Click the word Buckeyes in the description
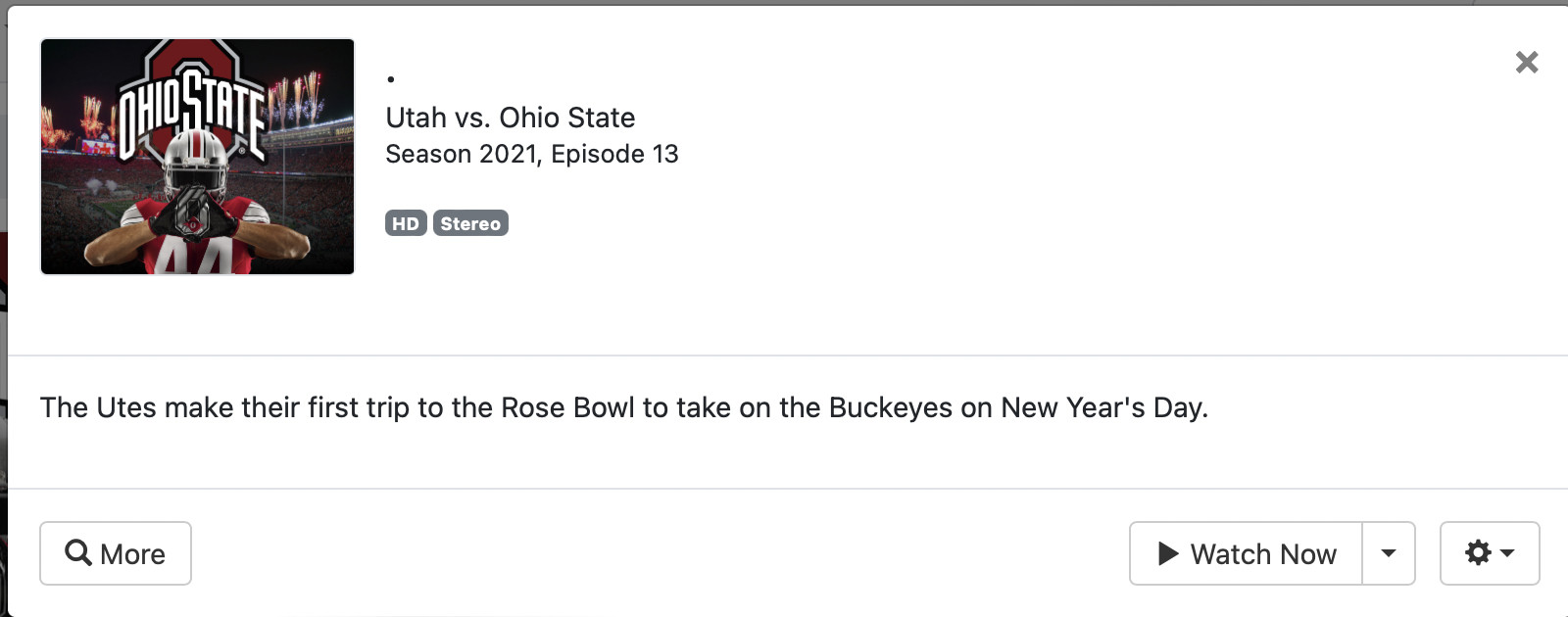The height and width of the screenshot is (617, 1568). pyautogui.click(x=890, y=407)
